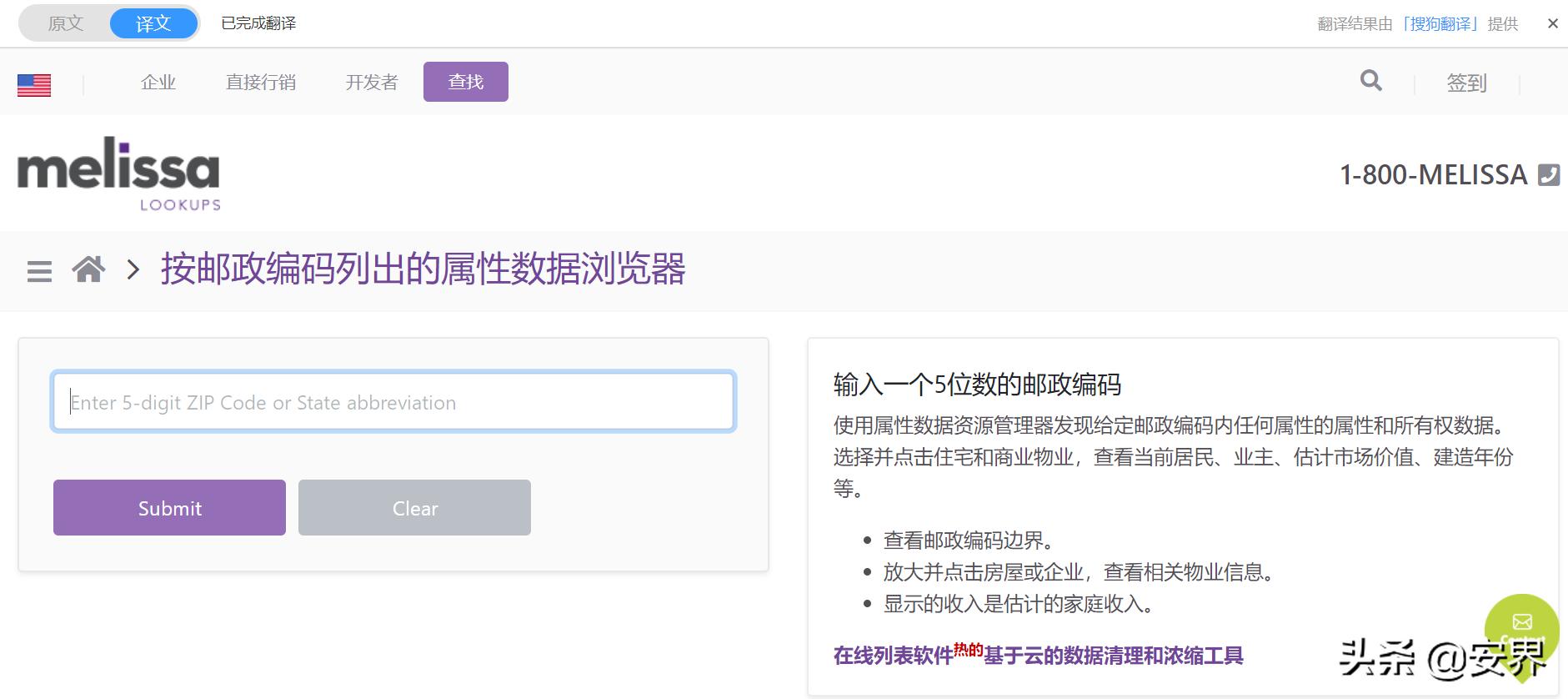Click the 签到 sign-in link
Viewport: 1568px width, 699px height.
[x=1466, y=83]
